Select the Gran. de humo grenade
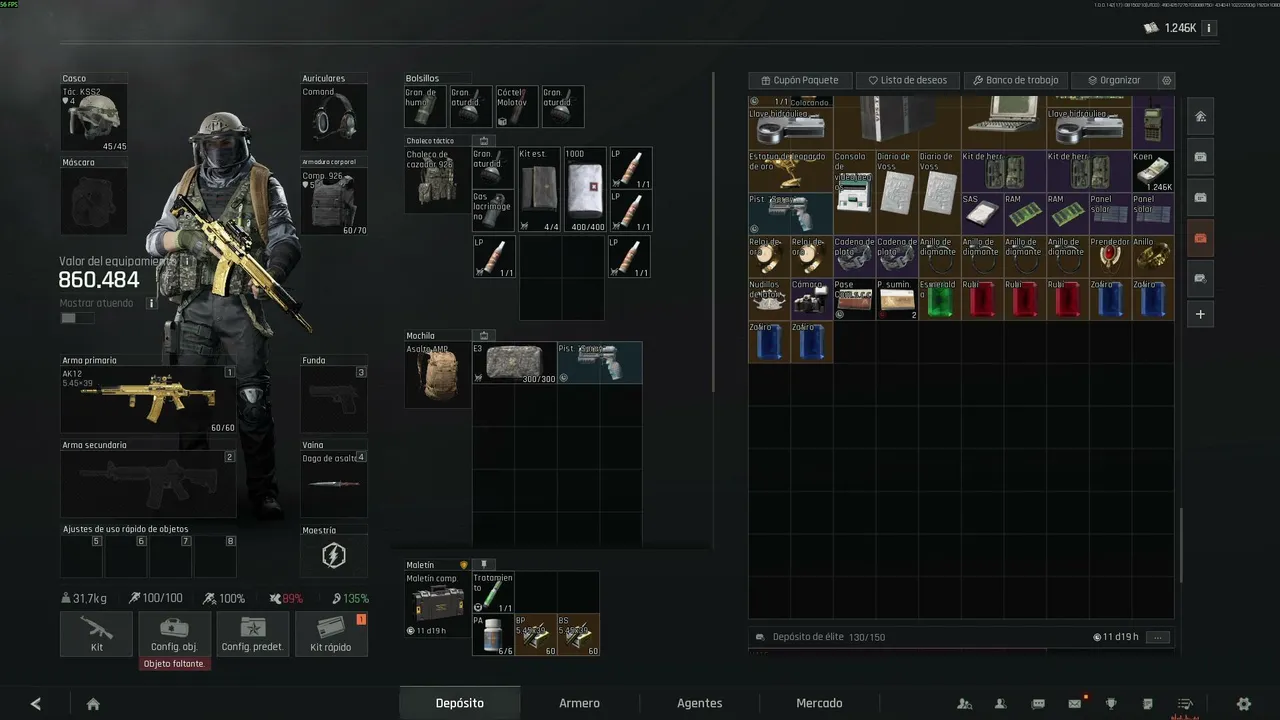The image size is (1280, 720). point(425,107)
